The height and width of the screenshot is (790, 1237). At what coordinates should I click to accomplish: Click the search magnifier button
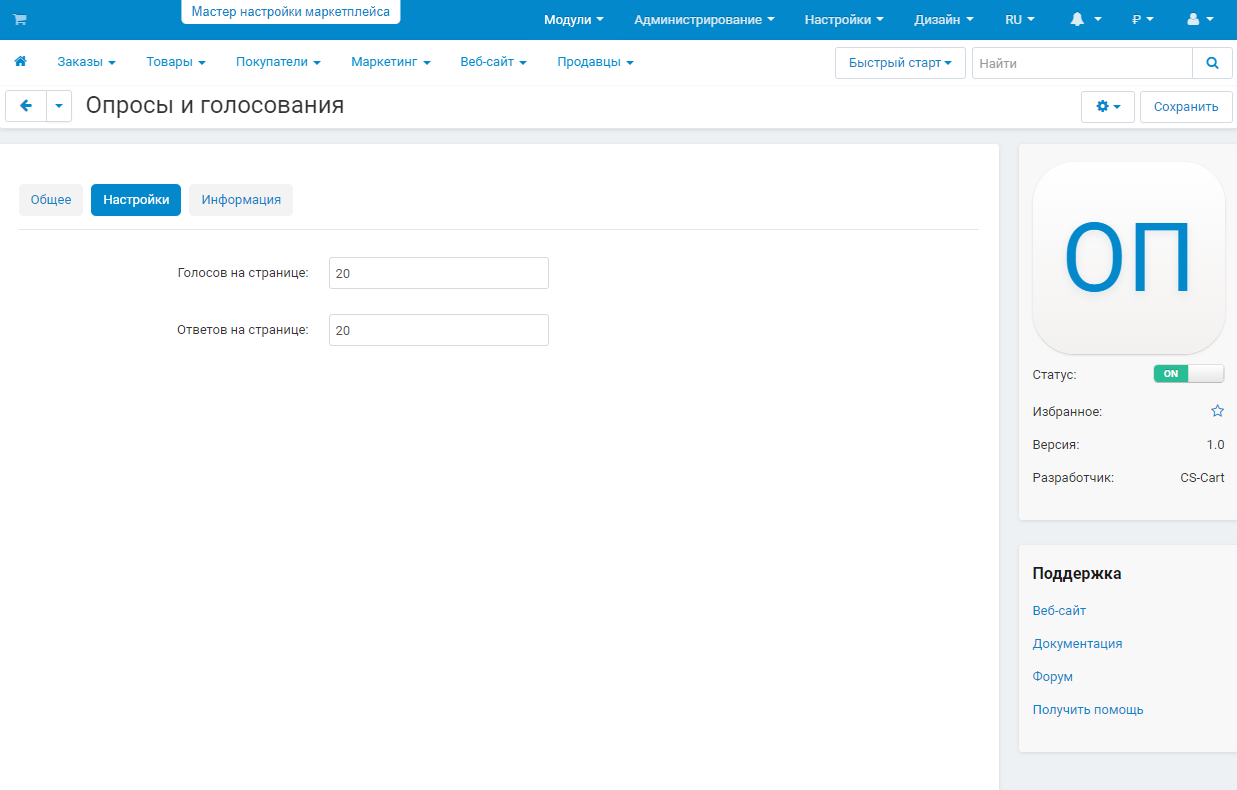coord(1212,63)
